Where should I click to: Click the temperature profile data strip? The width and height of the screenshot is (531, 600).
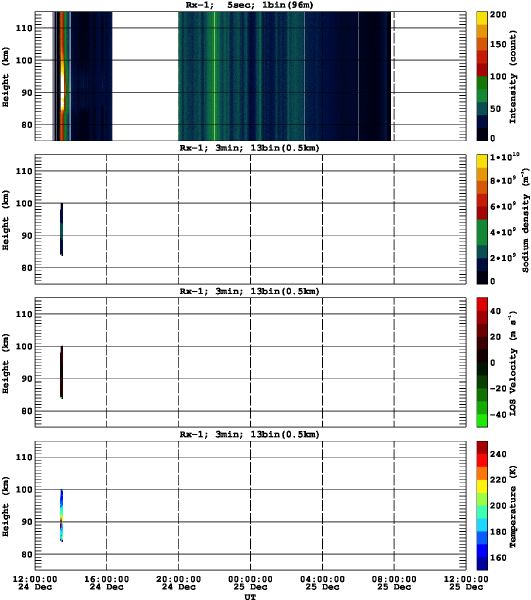point(61,515)
